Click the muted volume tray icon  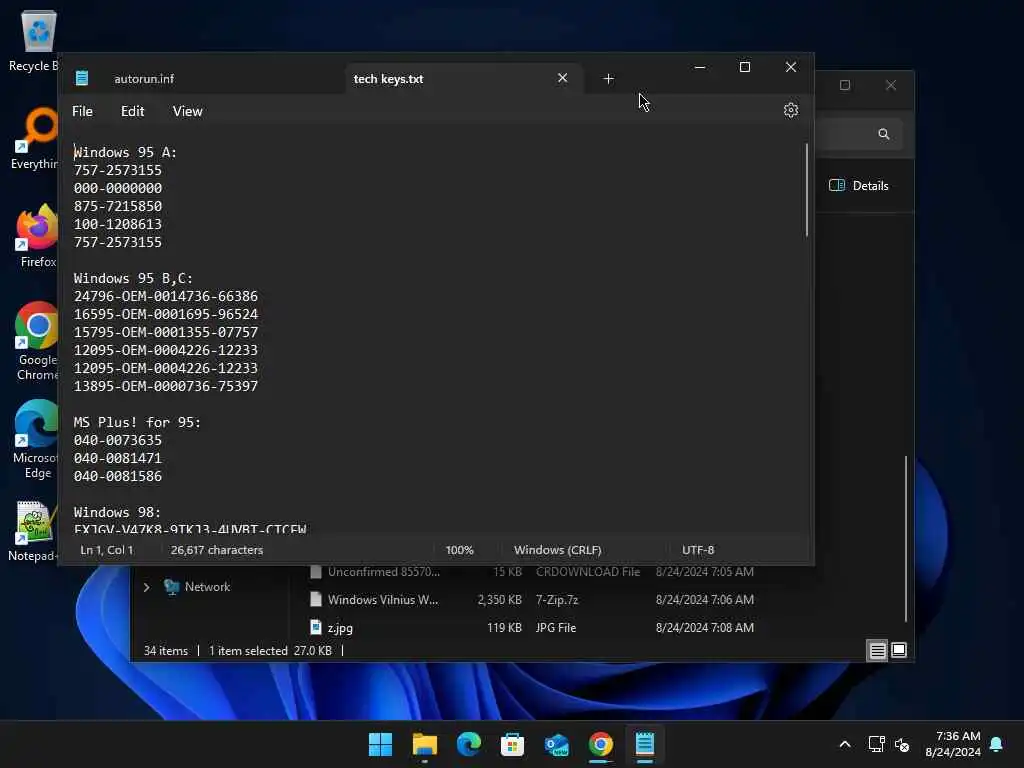tap(902, 744)
